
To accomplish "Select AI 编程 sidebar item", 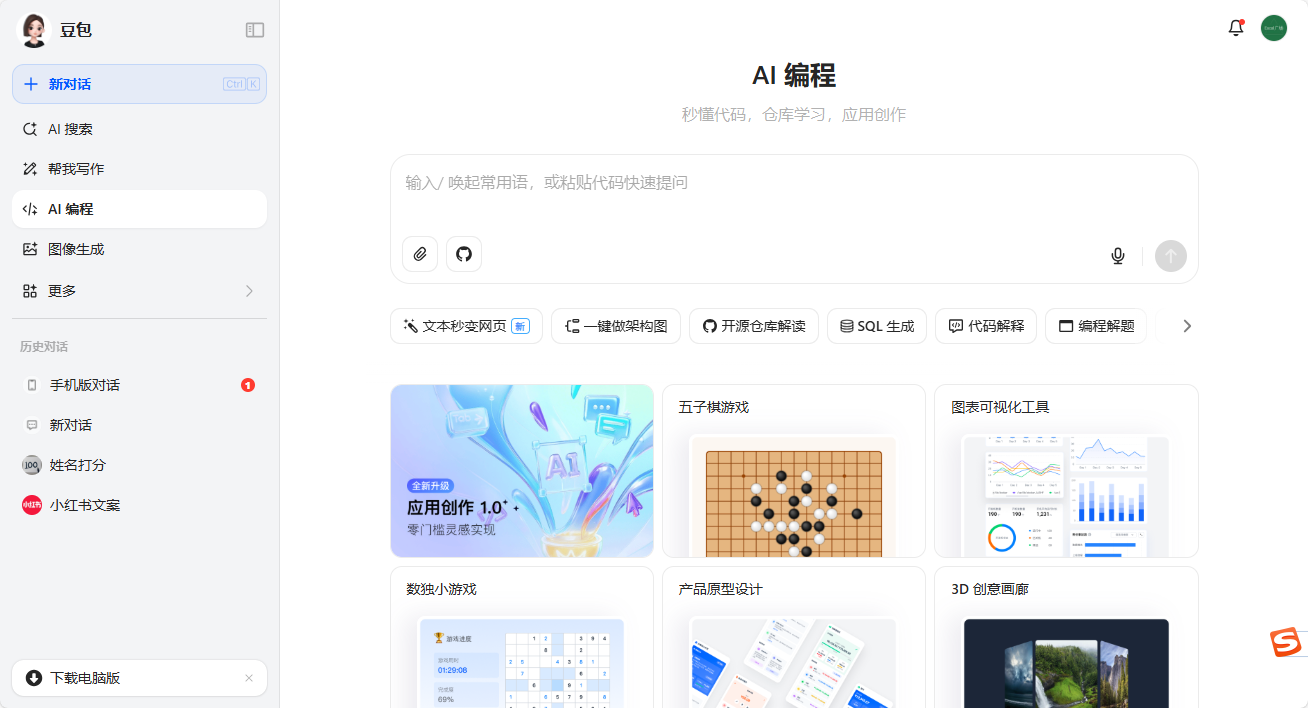I will (x=139, y=209).
